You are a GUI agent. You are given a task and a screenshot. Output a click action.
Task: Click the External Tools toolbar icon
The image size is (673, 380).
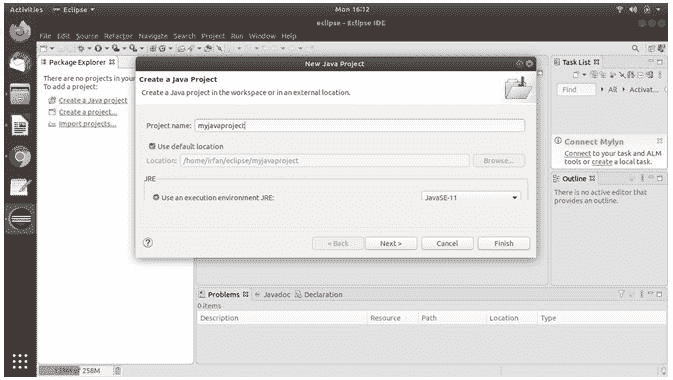(133, 49)
